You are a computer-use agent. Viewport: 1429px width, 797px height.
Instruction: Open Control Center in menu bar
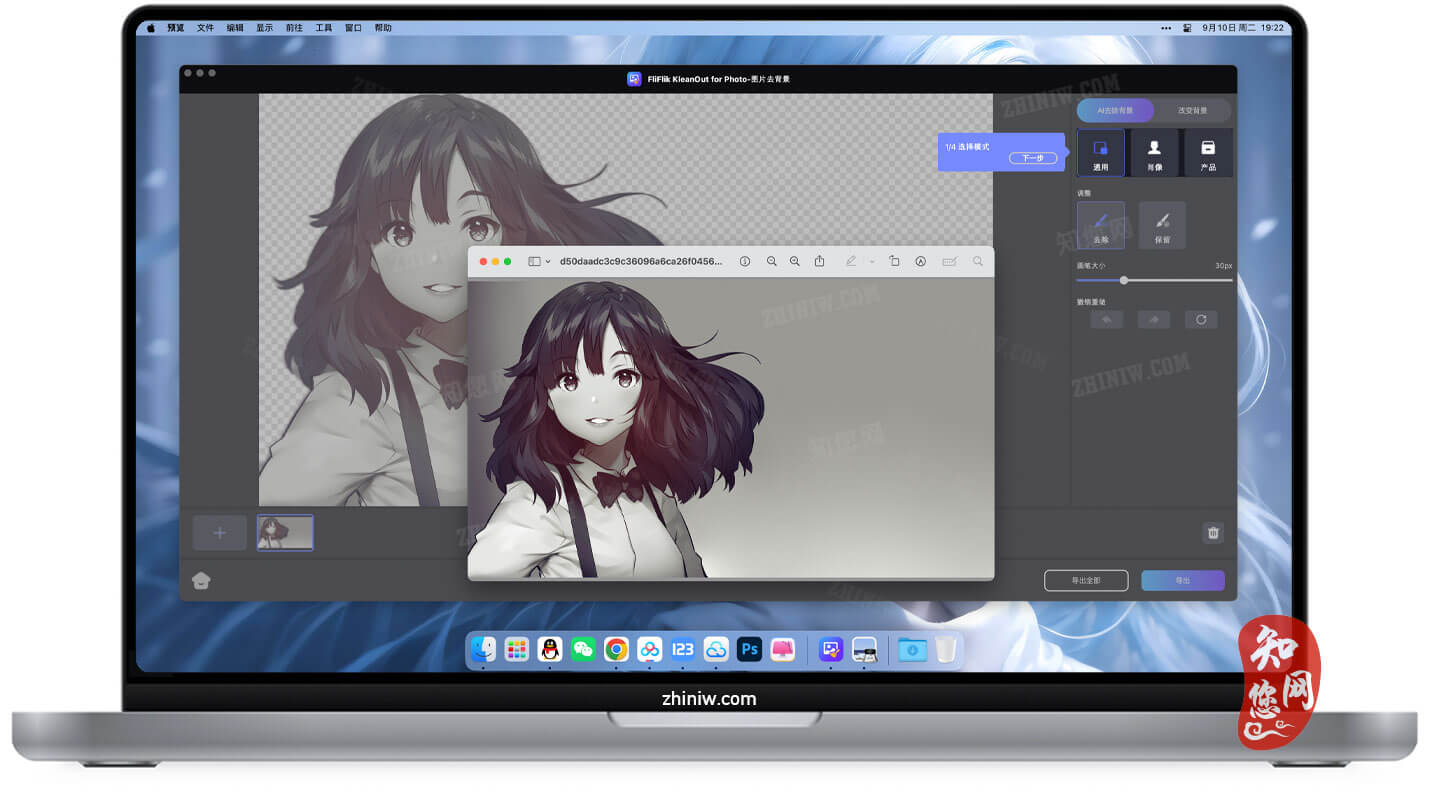(1187, 28)
